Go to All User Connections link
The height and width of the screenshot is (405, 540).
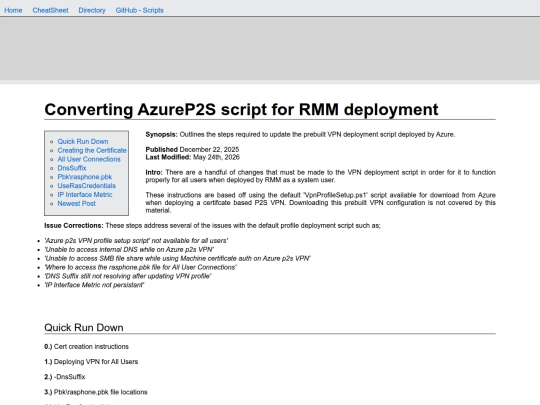[89, 159]
